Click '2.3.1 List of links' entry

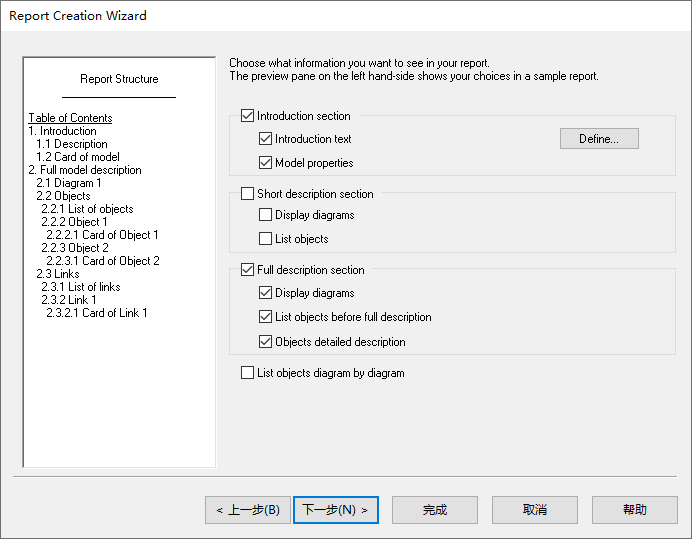point(81,287)
